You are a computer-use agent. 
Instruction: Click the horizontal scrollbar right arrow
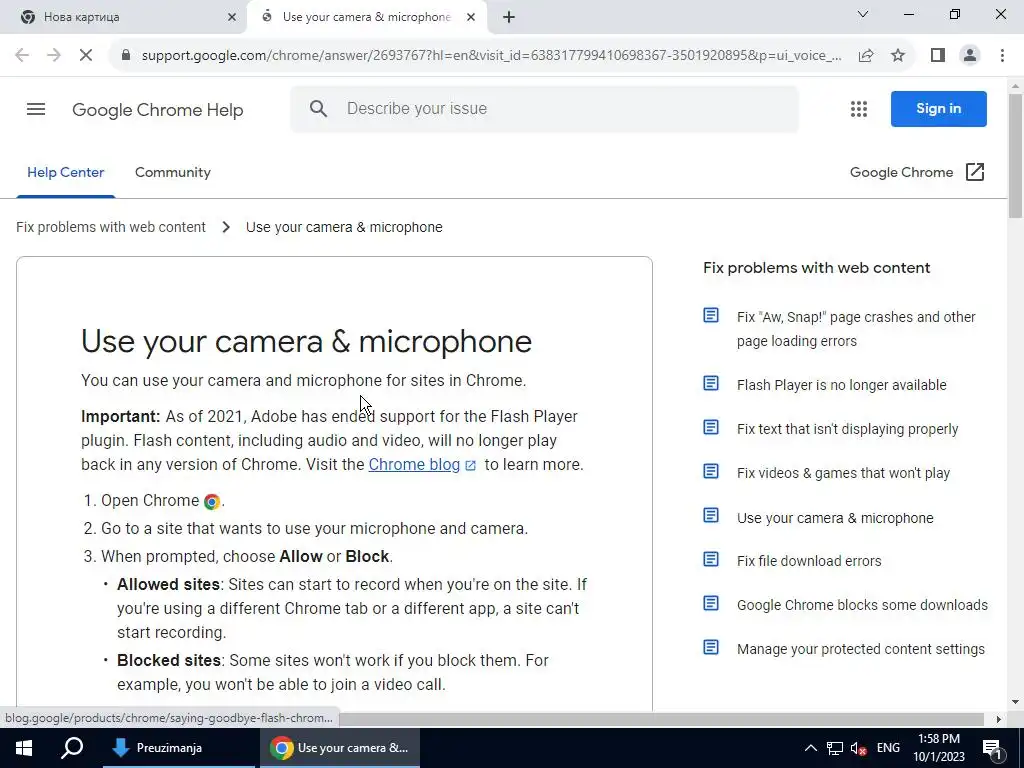pos(999,719)
